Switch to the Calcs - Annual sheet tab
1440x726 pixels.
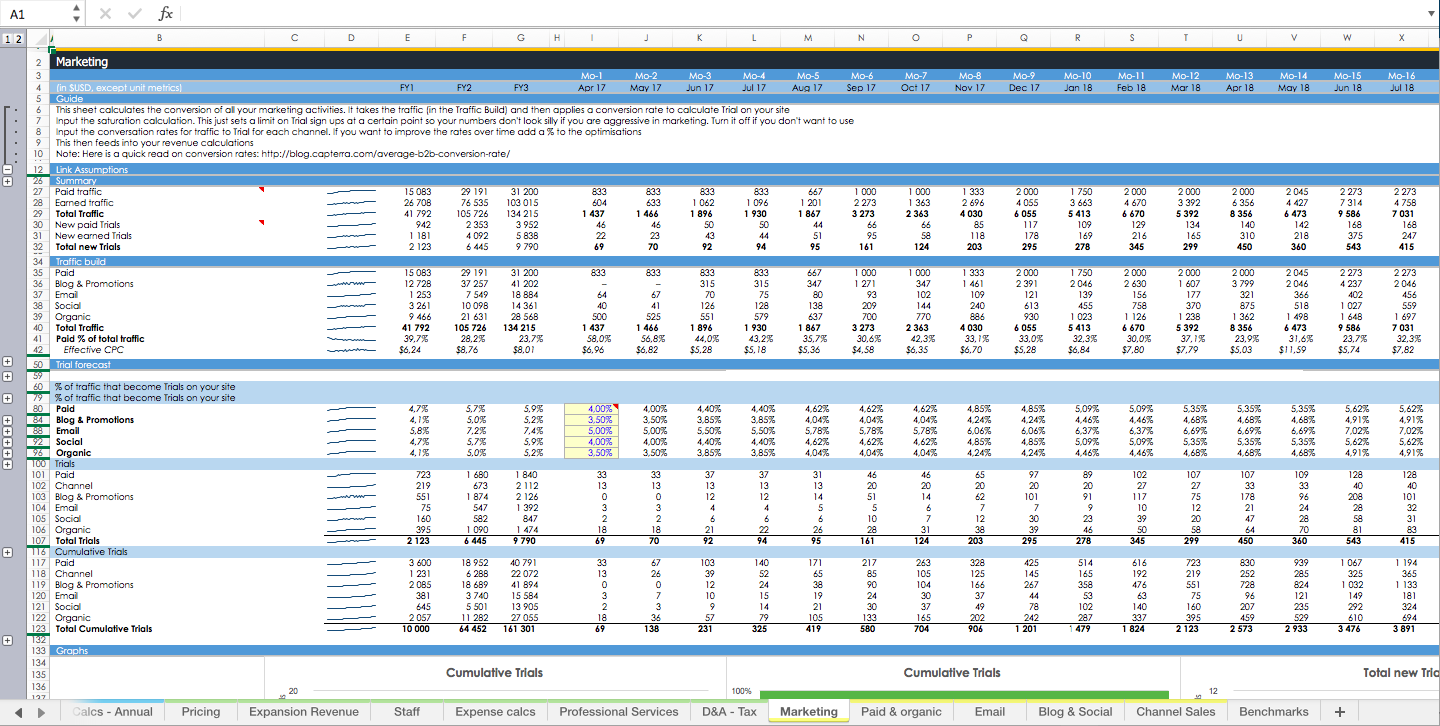[x=112, y=712]
